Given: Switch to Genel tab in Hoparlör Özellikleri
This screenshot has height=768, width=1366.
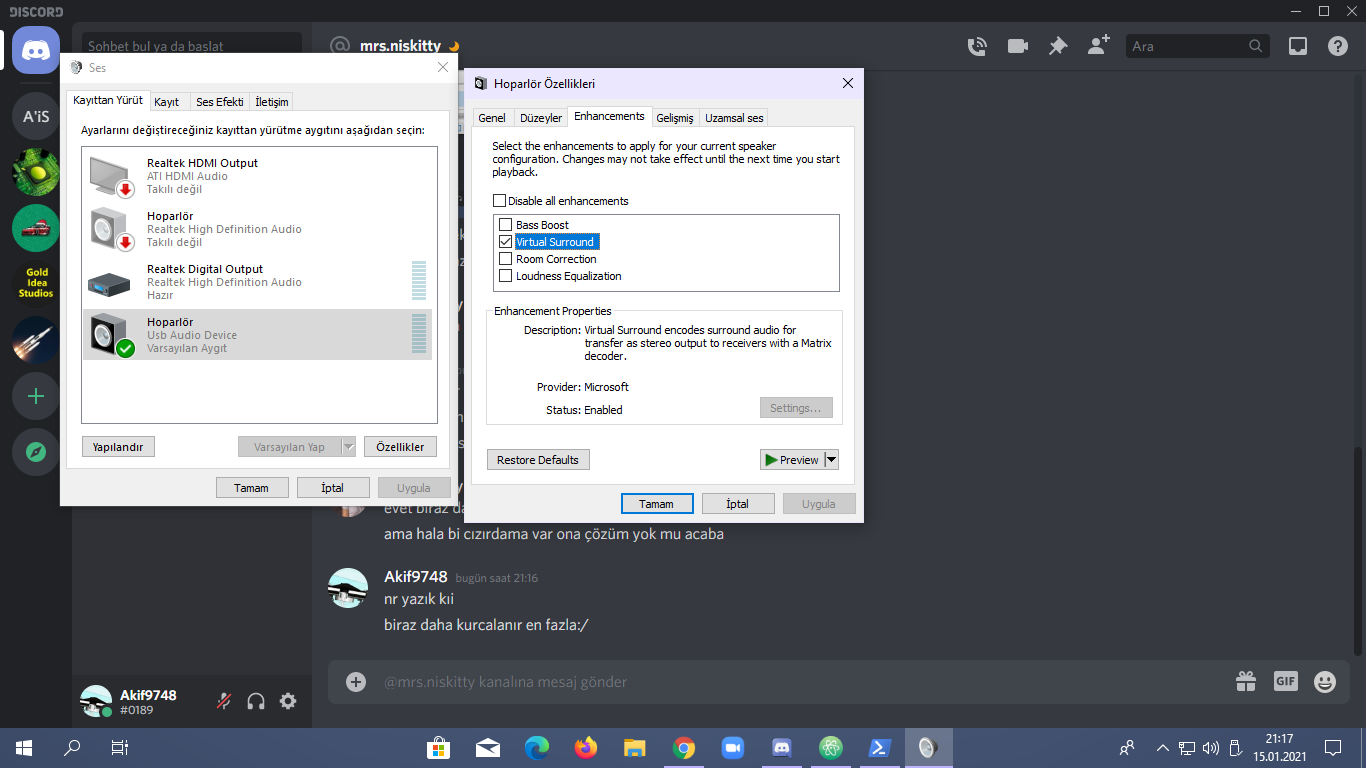Looking at the screenshot, I should tap(492, 118).
